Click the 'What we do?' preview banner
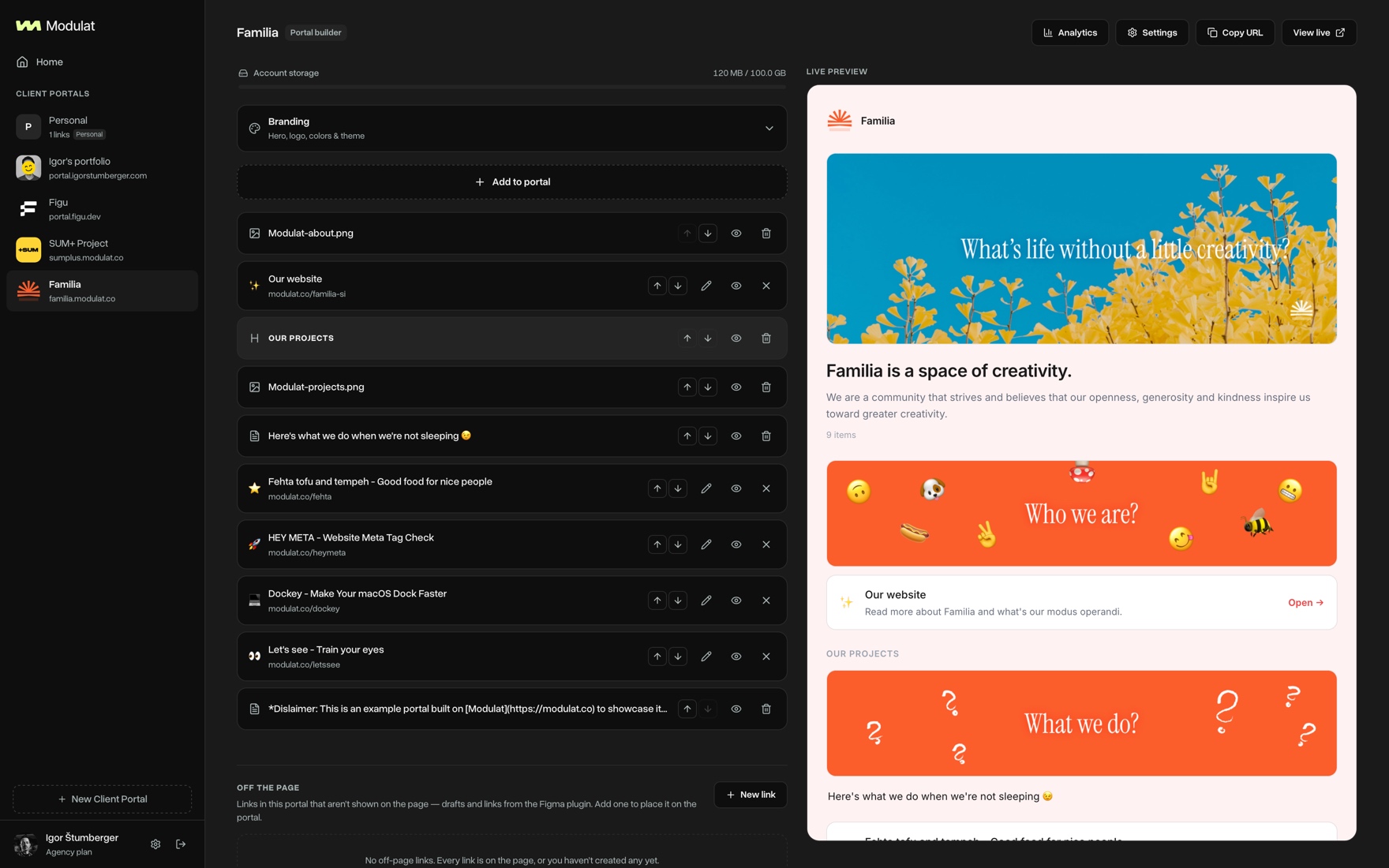The image size is (1389, 868). [1081, 724]
